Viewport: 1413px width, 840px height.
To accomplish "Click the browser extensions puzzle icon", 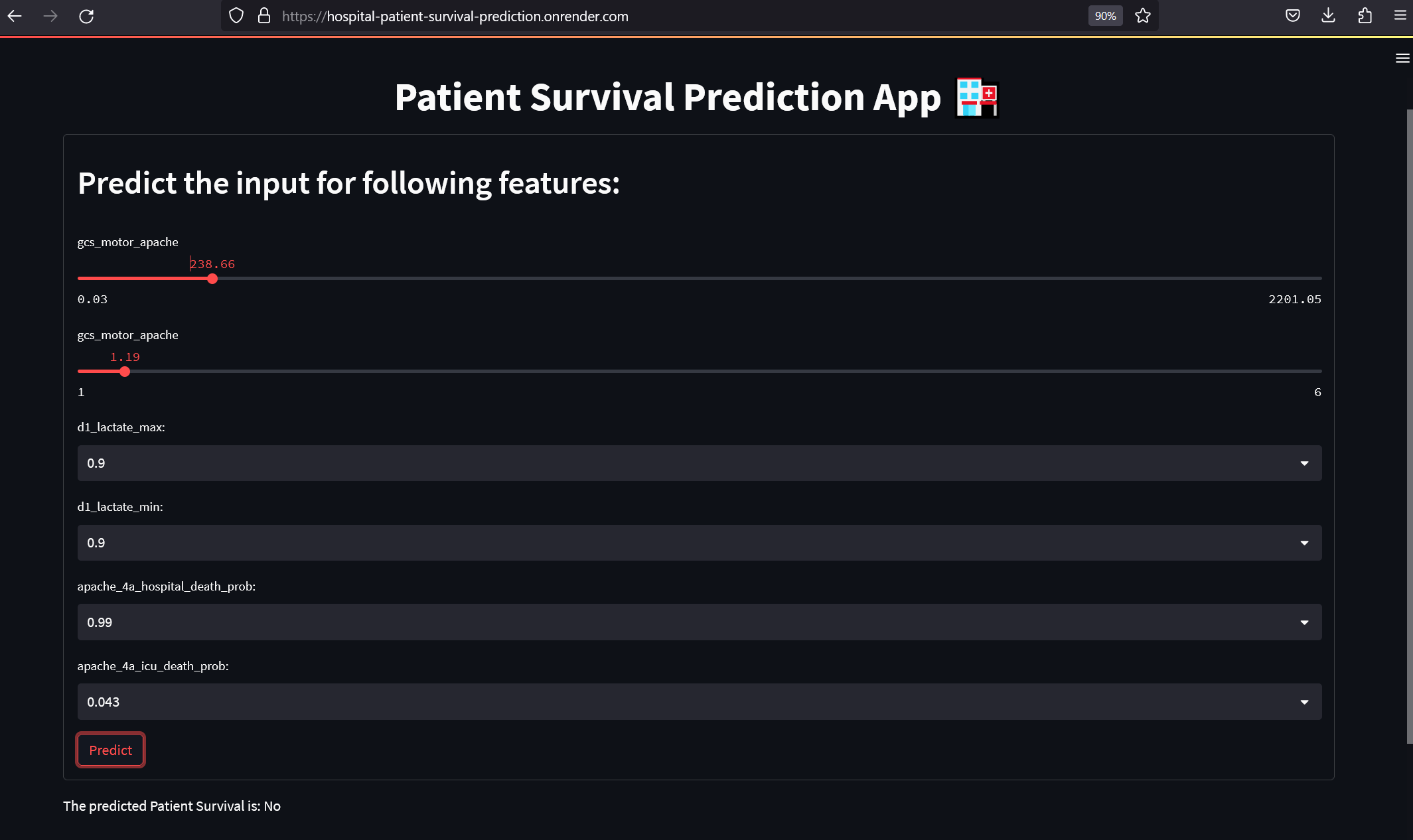I will (x=1365, y=16).
